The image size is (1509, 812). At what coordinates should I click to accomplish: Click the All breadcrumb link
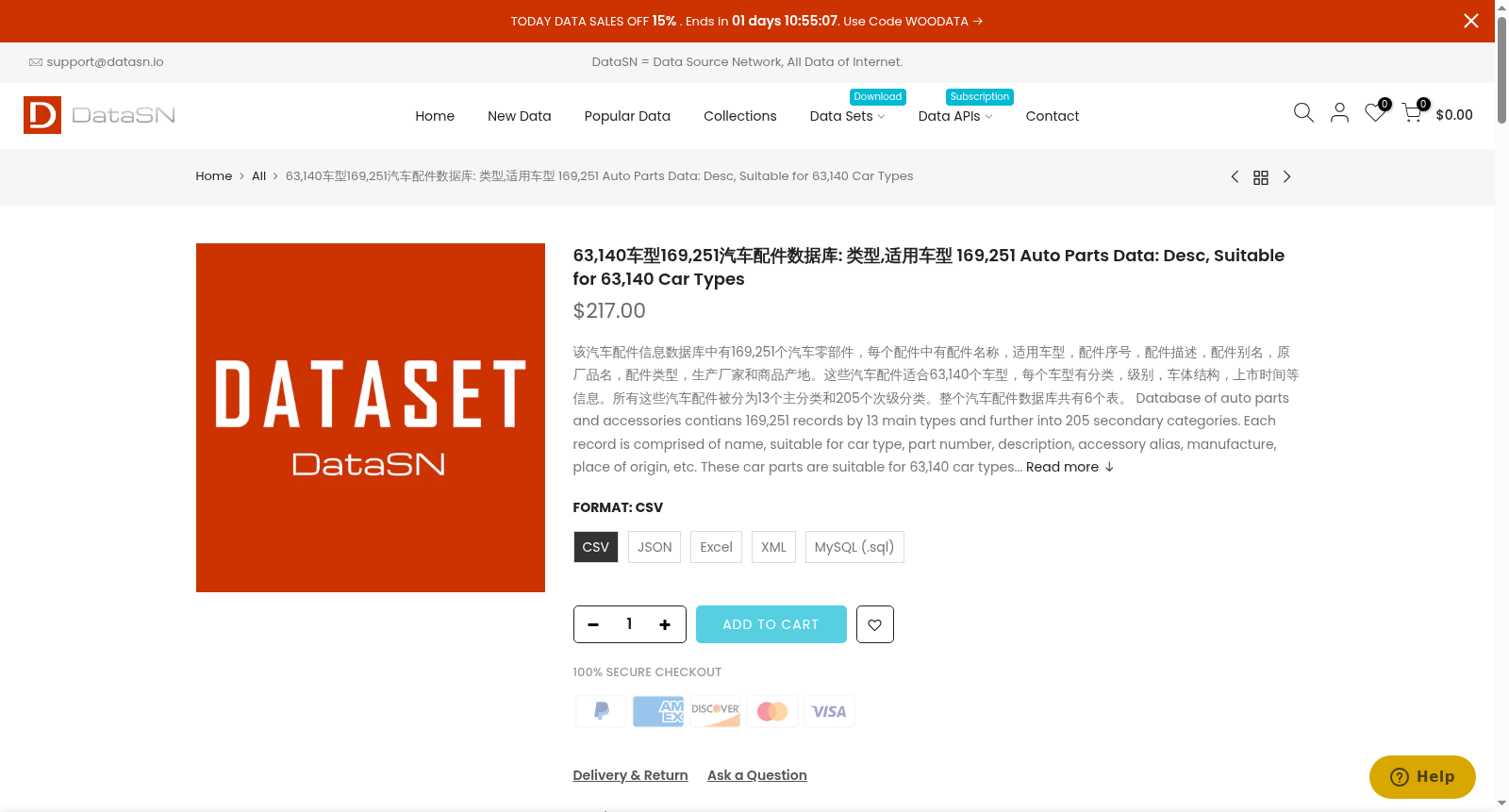[258, 176]
